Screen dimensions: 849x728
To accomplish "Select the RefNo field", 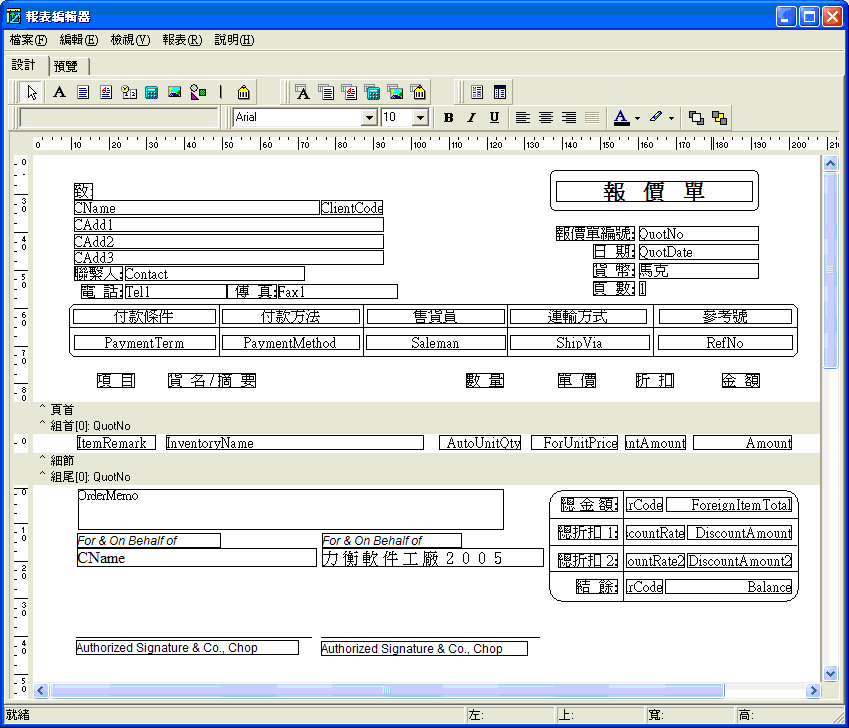I will (x=725, y=343).
